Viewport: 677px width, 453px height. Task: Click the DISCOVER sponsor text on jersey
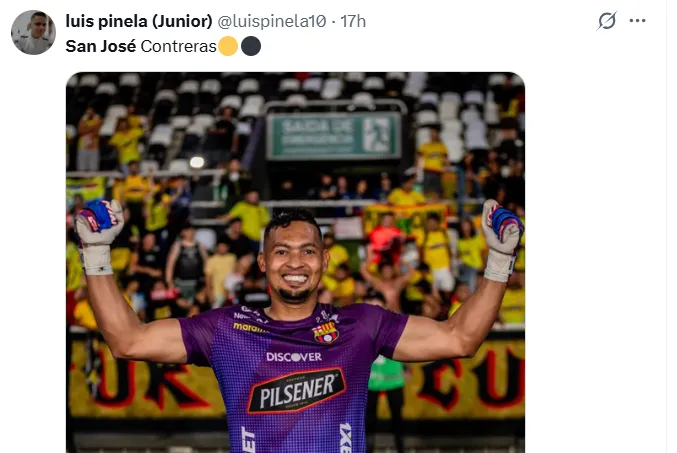[294, 357]
